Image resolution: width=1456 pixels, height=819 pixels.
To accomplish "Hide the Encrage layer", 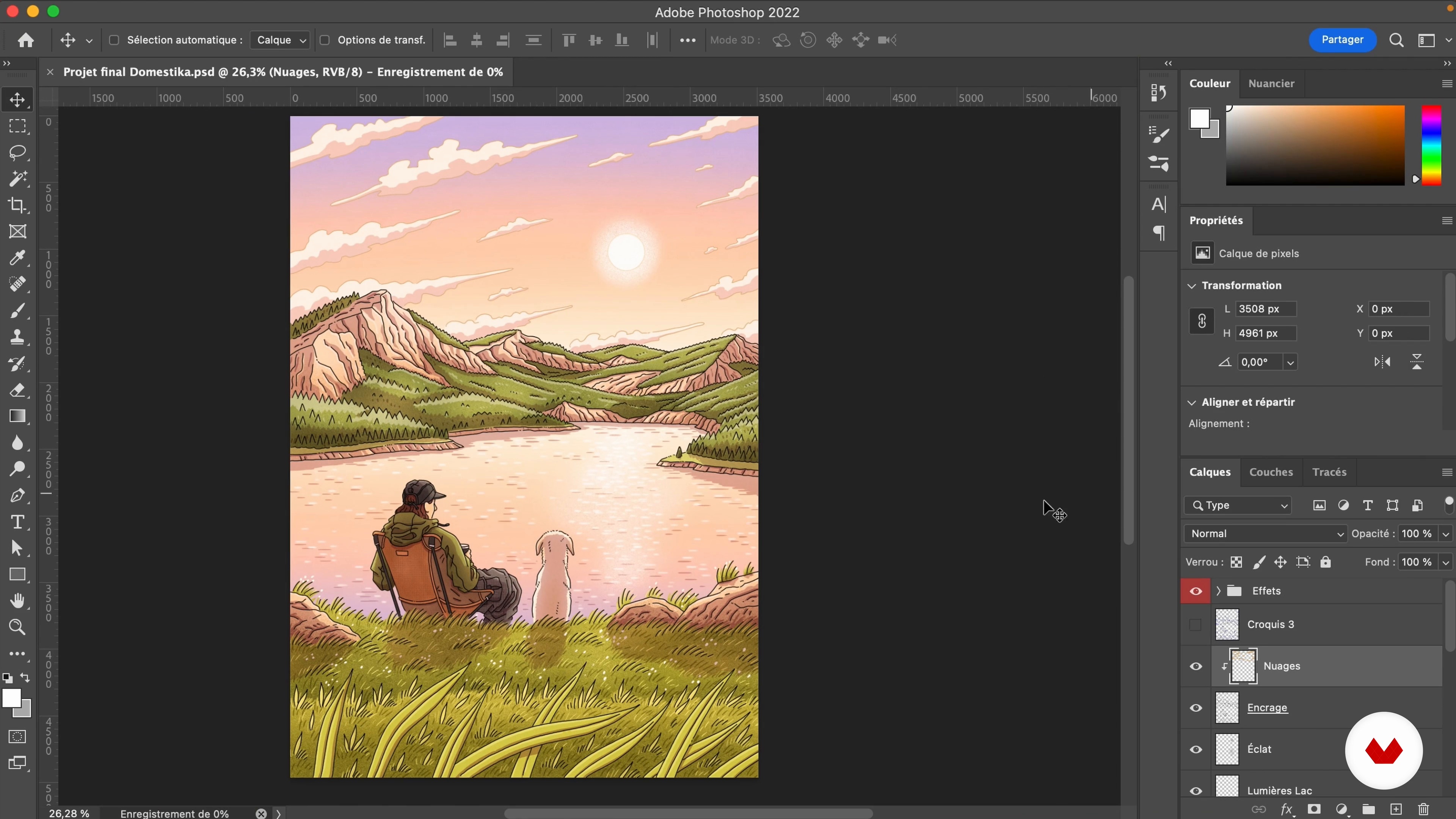I will 1196,708.
